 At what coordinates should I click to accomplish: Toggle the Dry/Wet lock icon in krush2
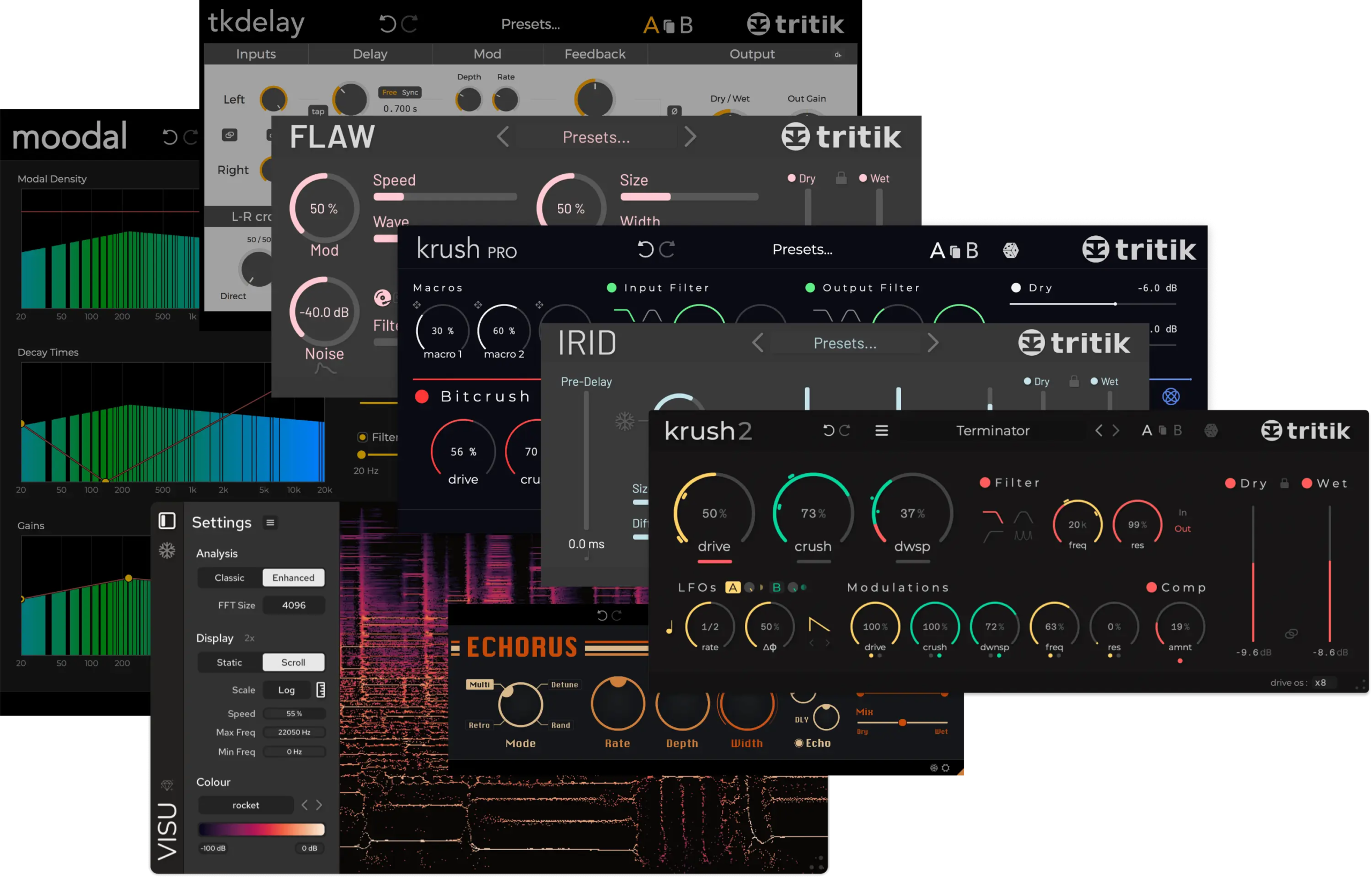(1284, 483)
